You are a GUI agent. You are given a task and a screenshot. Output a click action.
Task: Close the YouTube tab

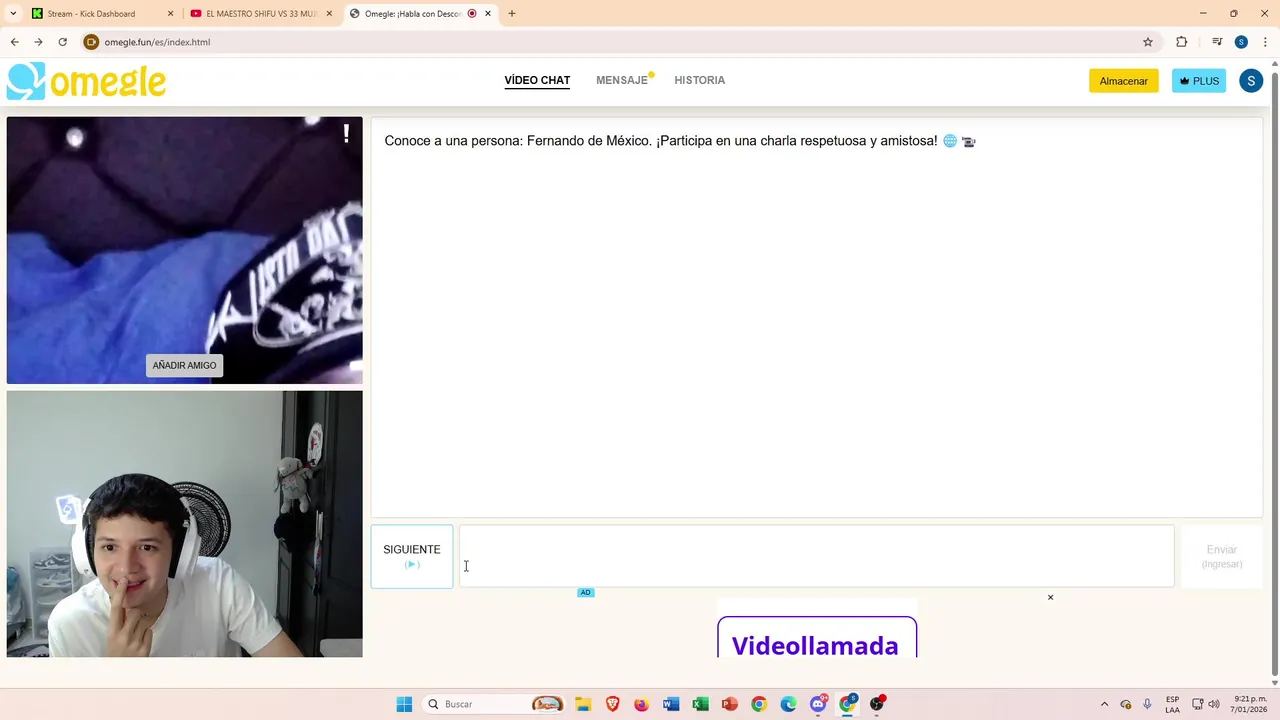click(329, 14)
